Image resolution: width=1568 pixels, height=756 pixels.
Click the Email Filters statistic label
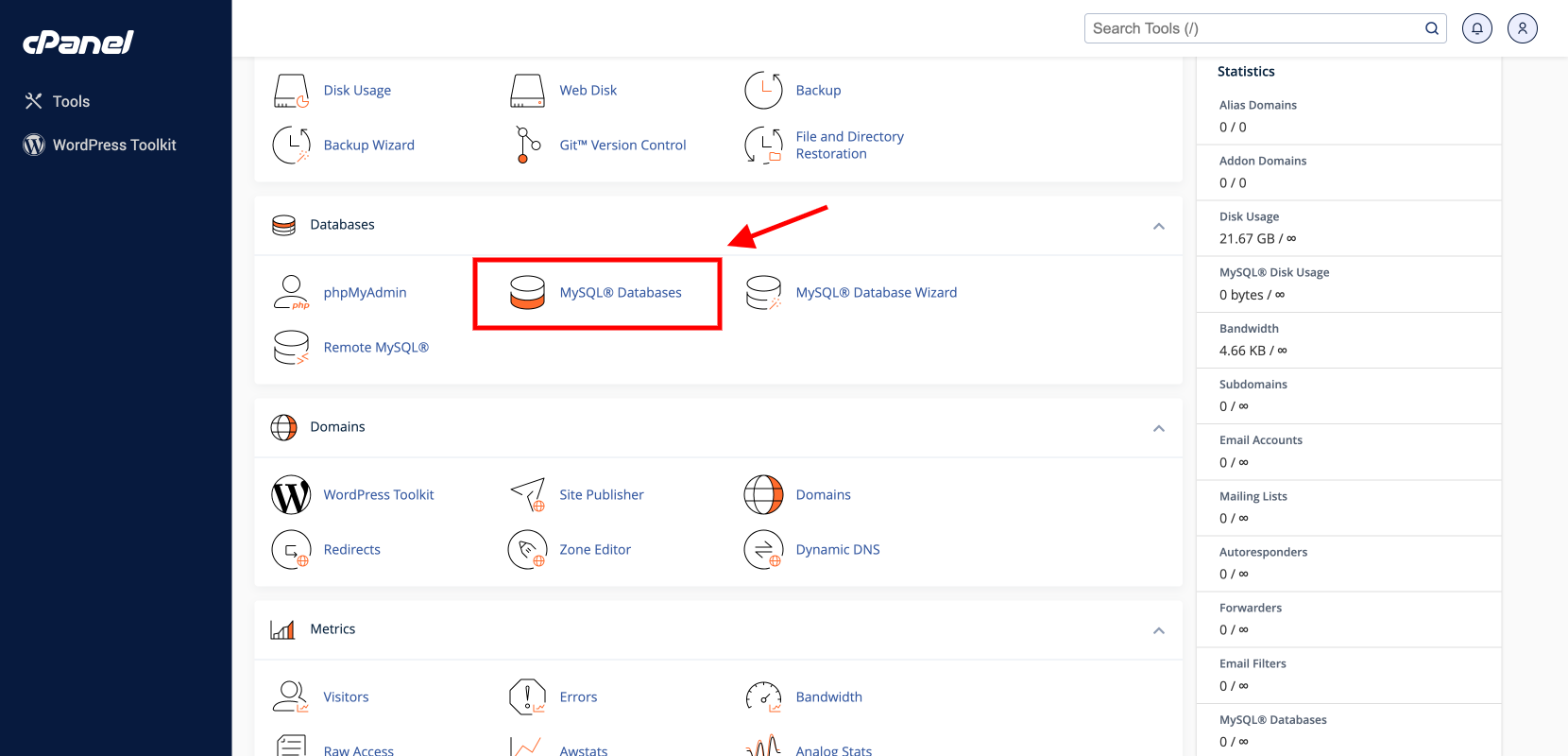pos(1253,663)
